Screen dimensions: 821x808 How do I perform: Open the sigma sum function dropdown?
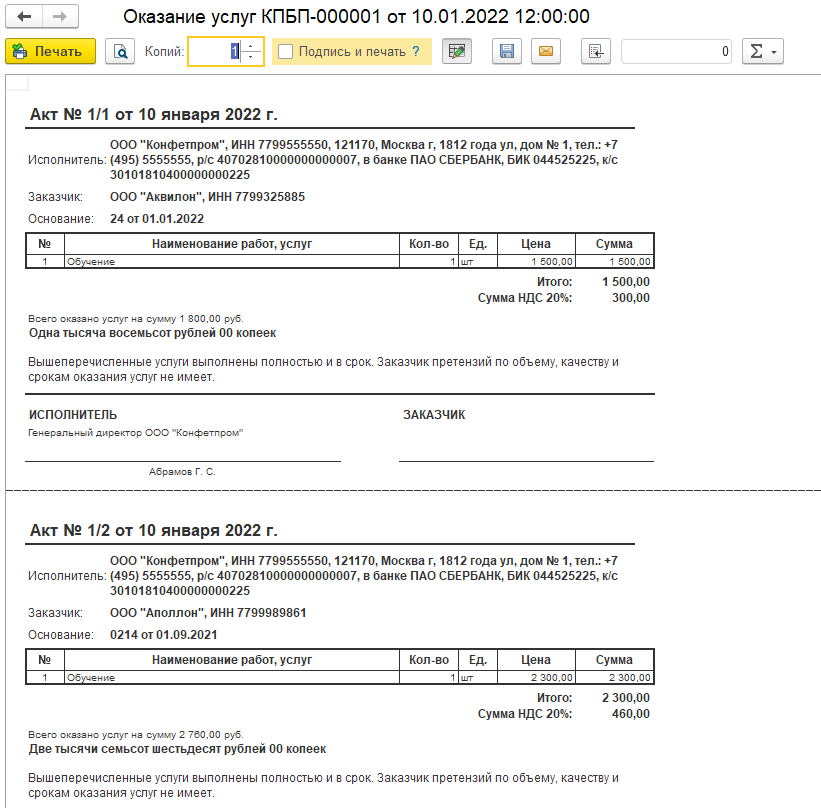(763, 51)
